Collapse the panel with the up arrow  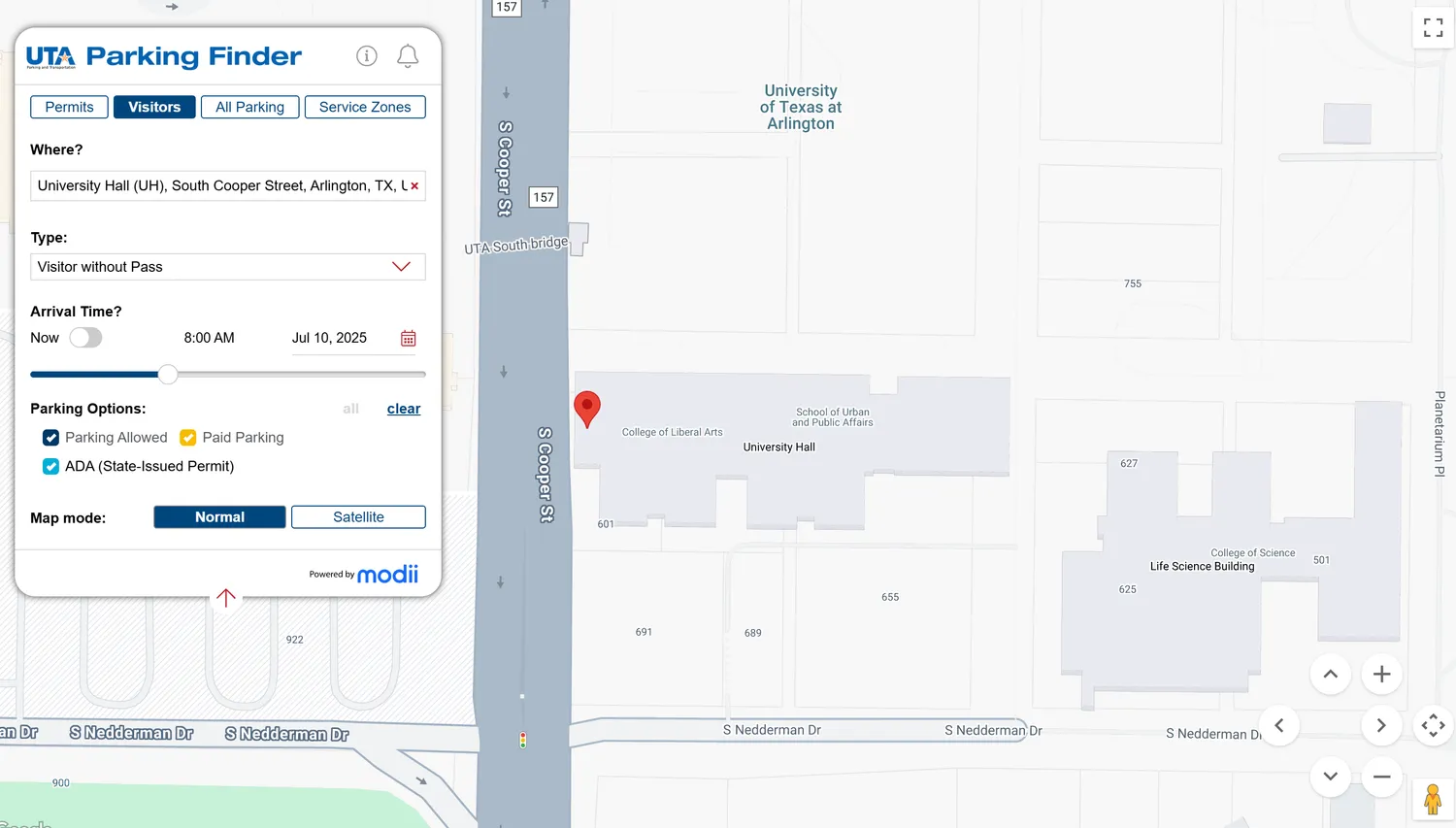pos(226,598)
